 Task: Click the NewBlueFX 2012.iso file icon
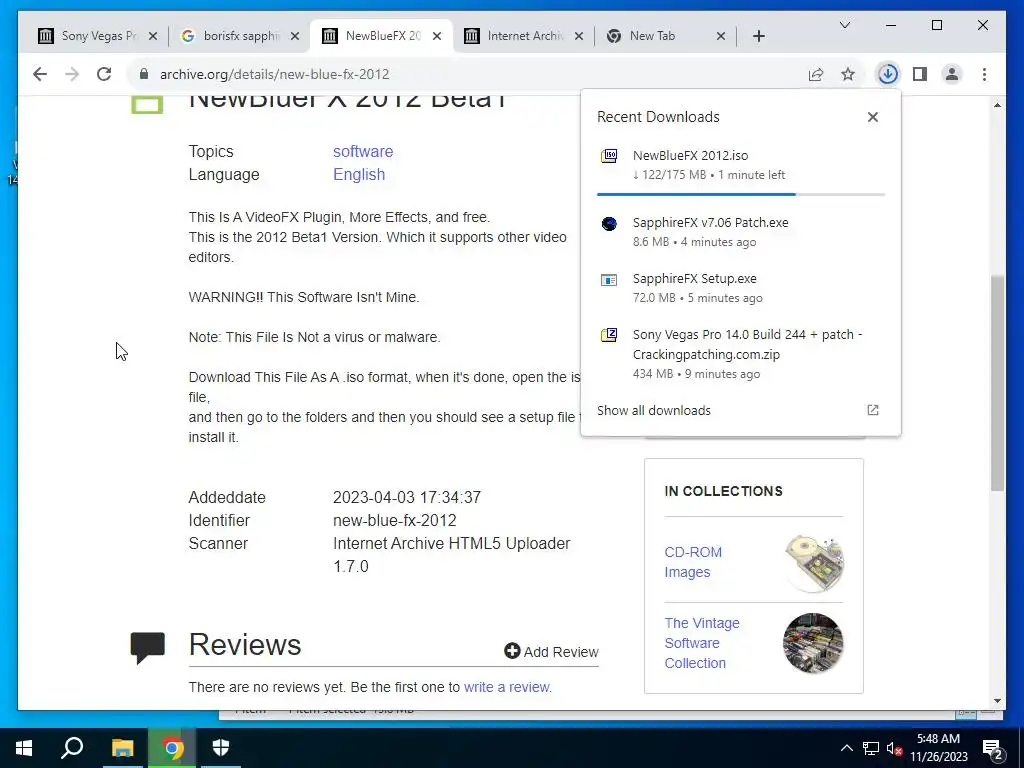pyautogui.click(x=609, y=156)
